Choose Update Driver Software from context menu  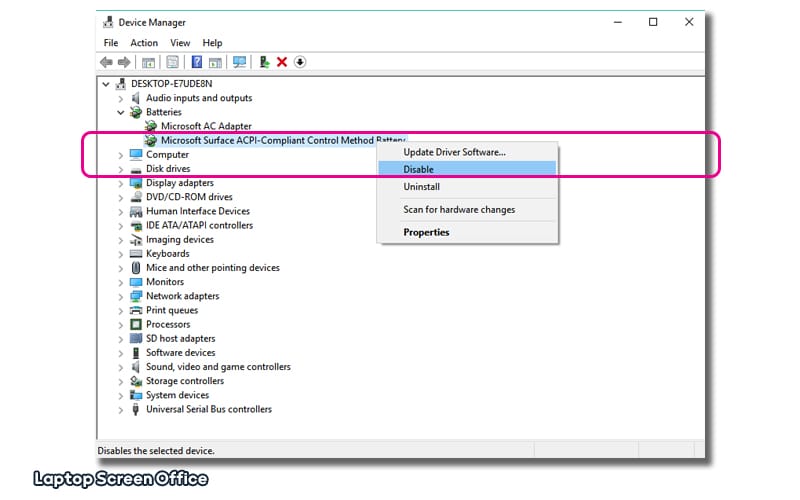tap(467, 152)
